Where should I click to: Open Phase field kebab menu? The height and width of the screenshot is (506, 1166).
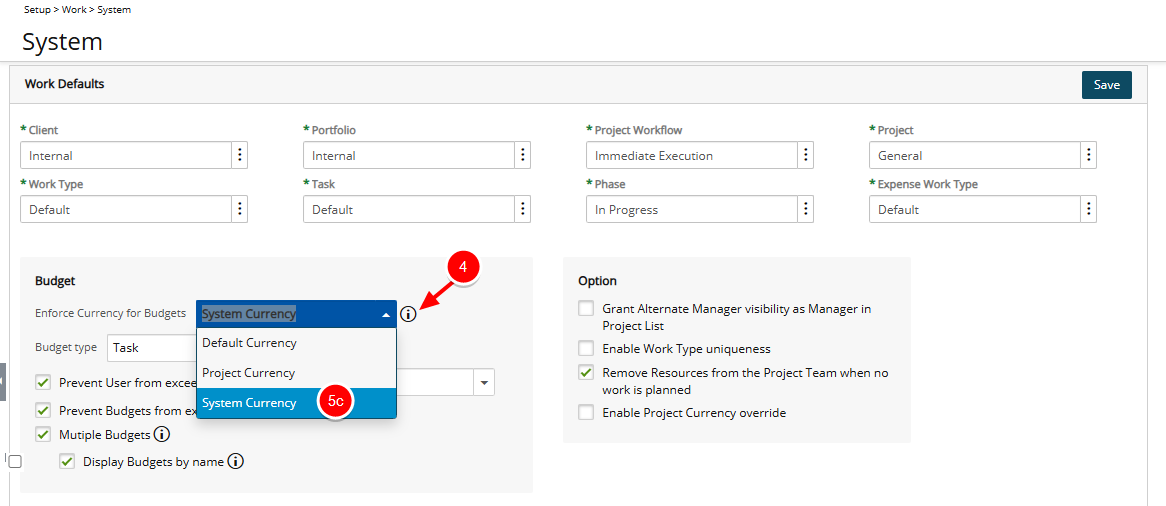pyautogui.click(x=805, y=209)
